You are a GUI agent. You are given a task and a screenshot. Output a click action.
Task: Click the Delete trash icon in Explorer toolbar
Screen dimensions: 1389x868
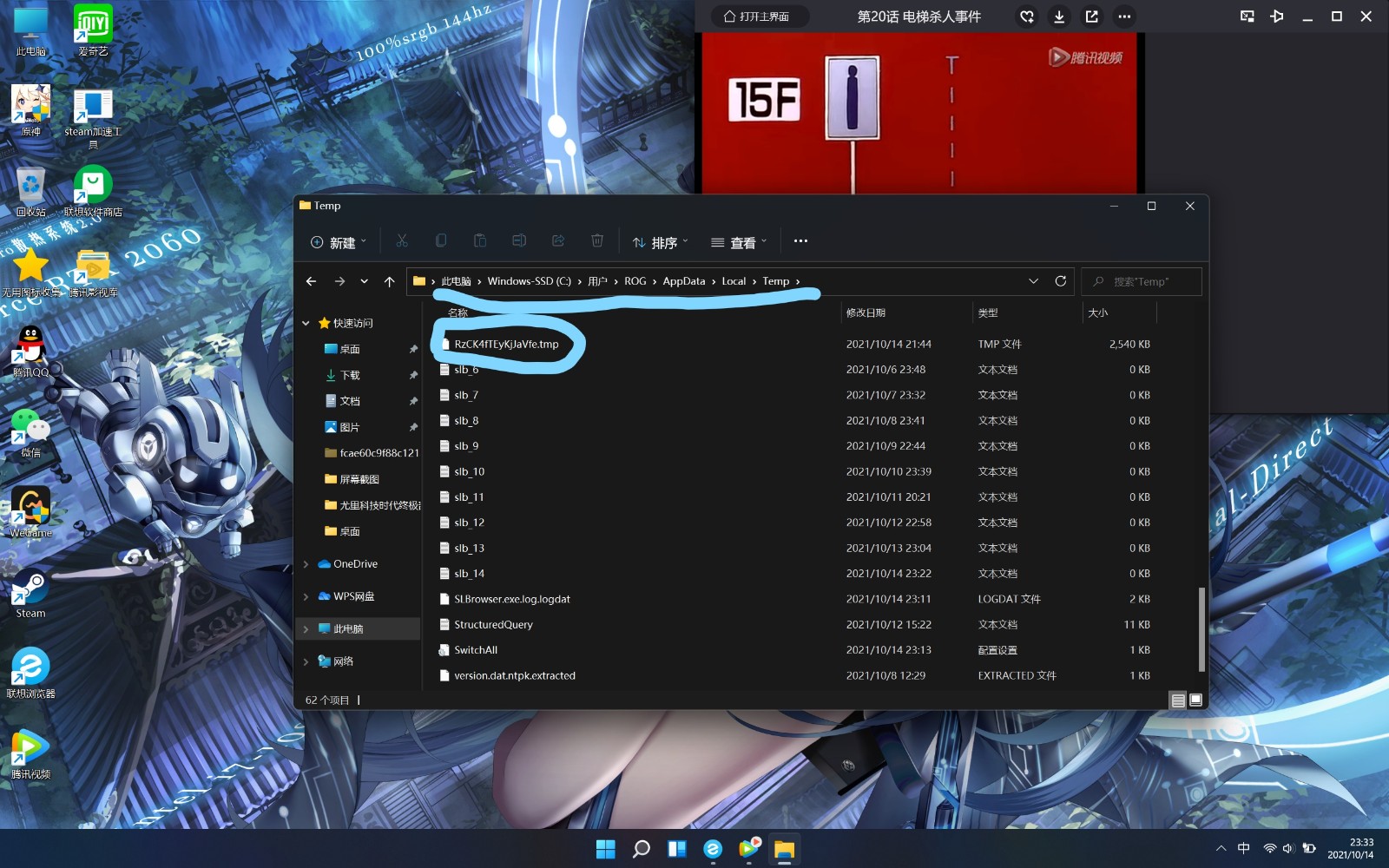coord(597,241)
